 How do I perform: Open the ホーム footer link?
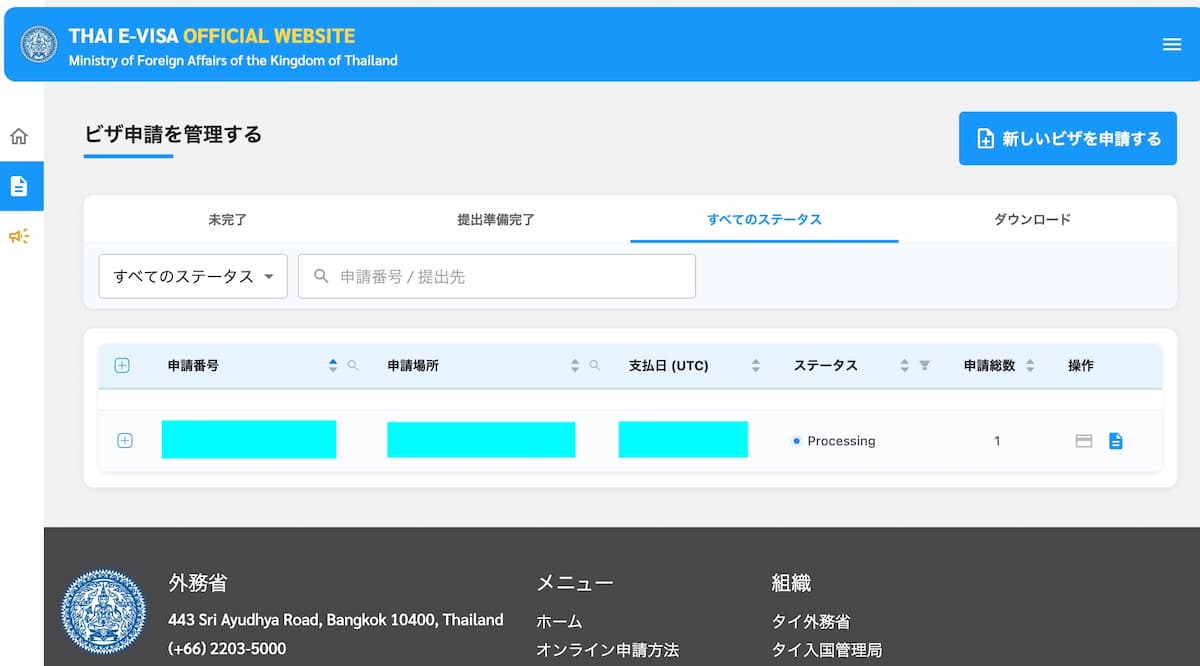pos(559,622)
